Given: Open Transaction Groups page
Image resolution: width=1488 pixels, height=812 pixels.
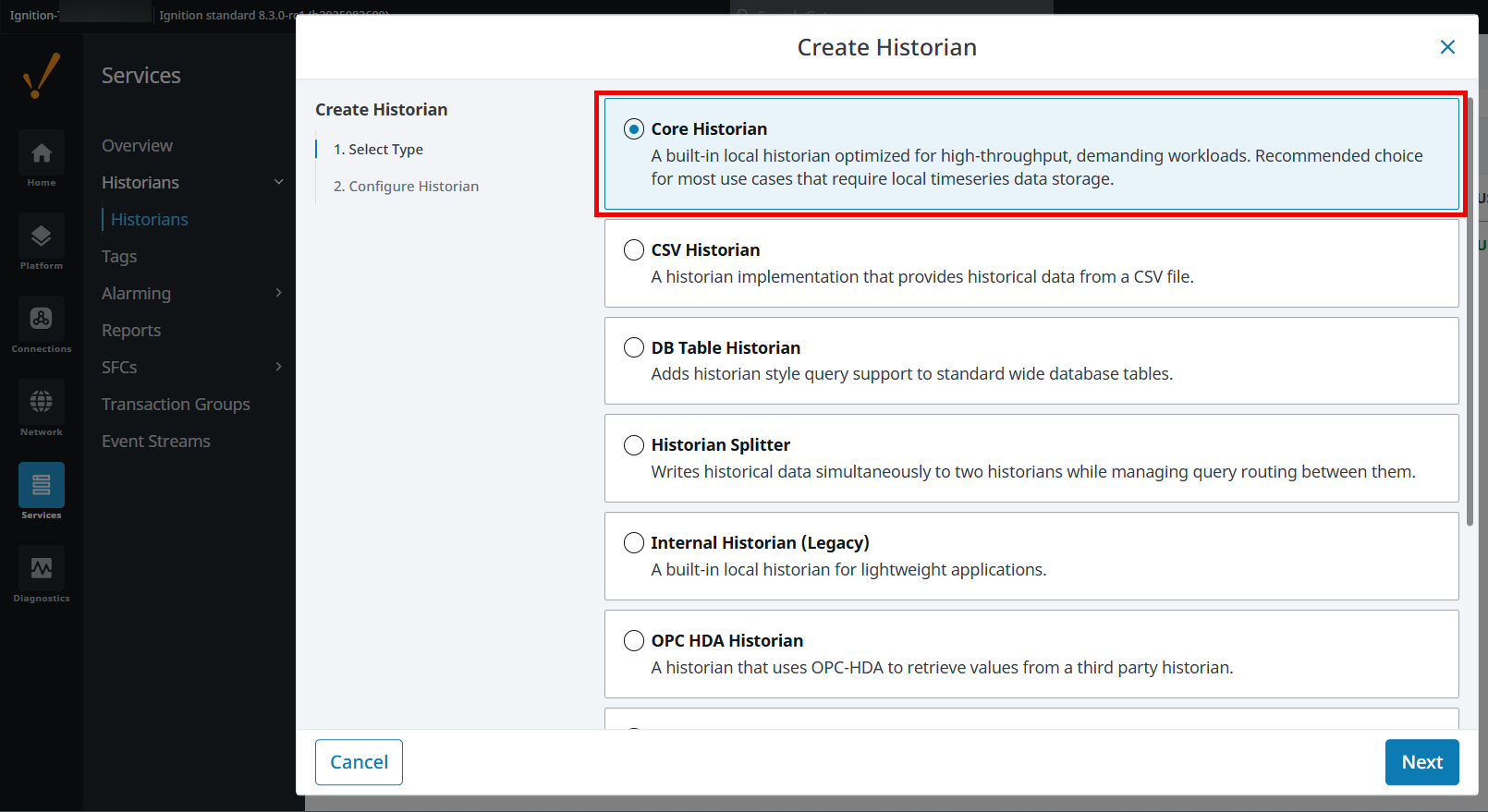Looking at the screenshot, I should pyautogui.click(x=176, y=405).
